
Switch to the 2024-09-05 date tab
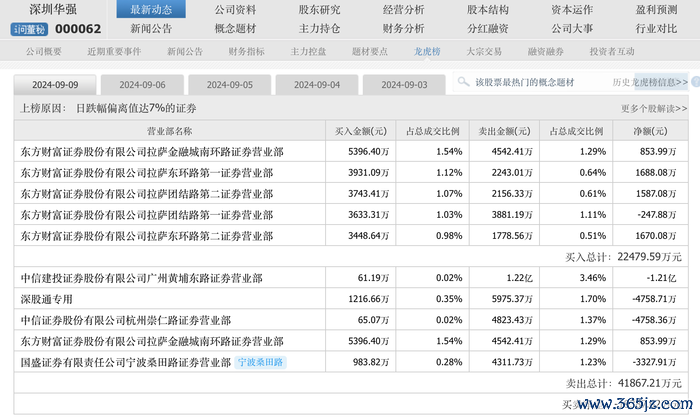click(x=229, y=85)
